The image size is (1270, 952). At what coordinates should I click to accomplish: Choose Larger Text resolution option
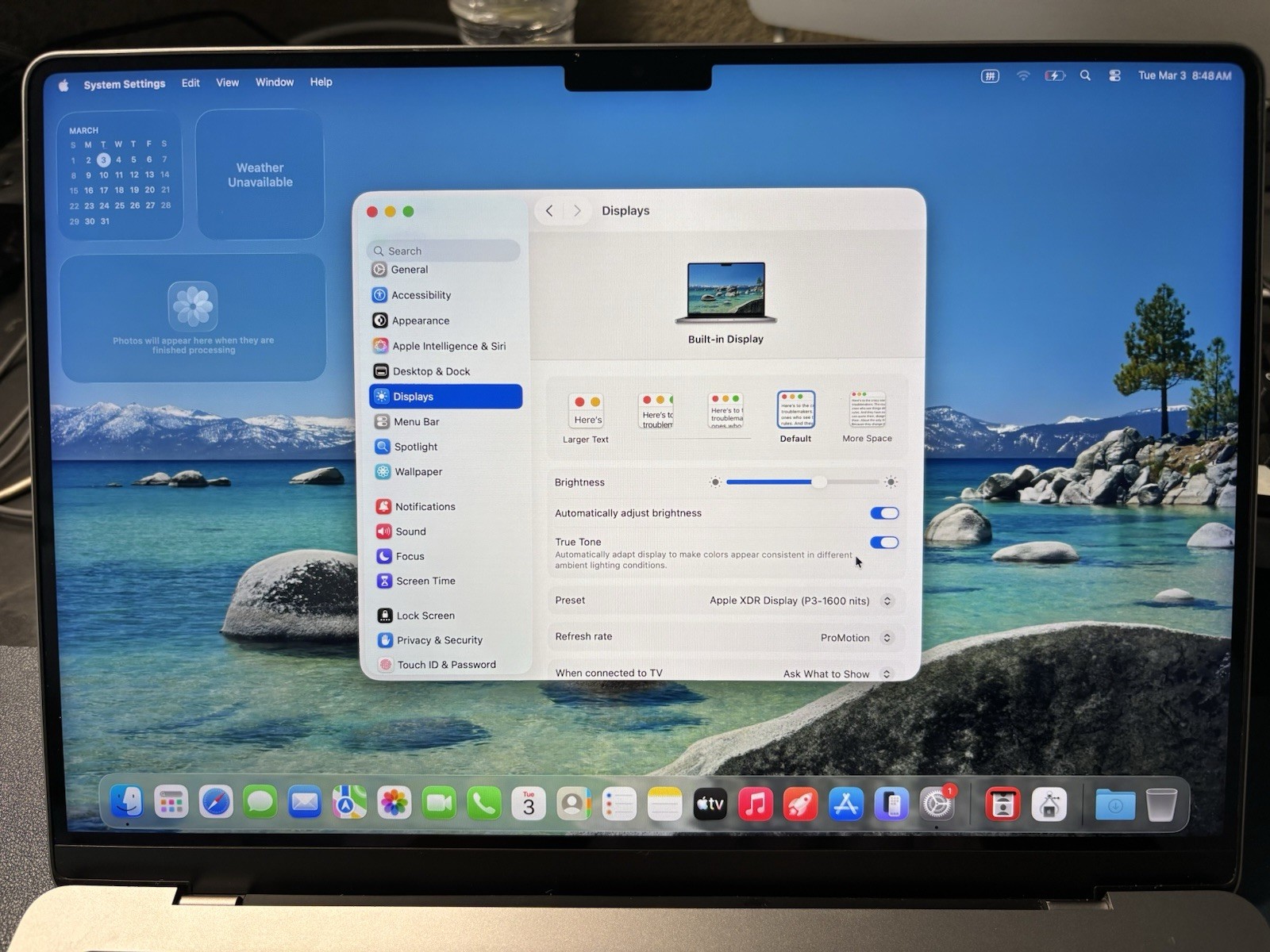point(586,418)
